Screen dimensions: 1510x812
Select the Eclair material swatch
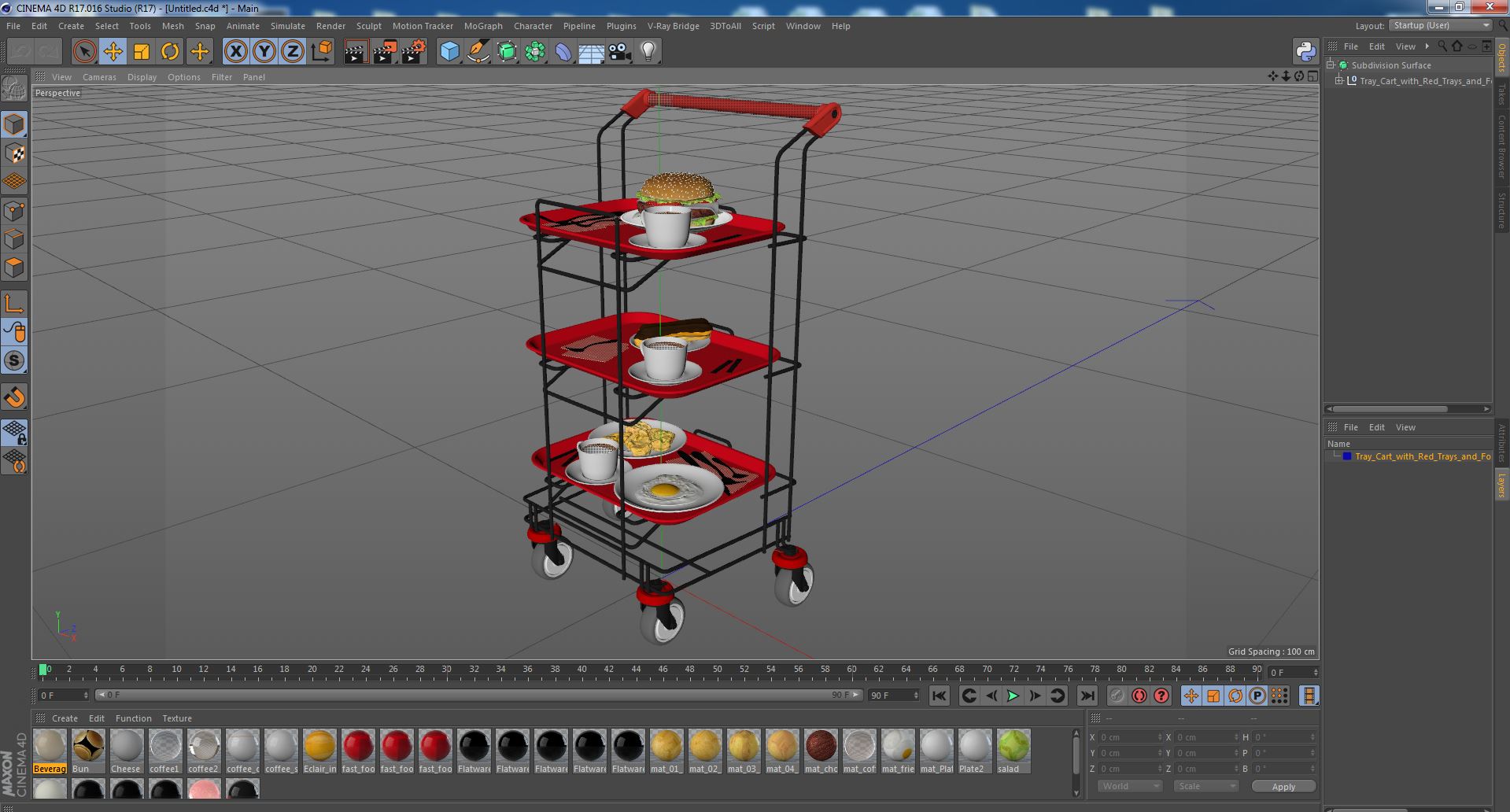(x=319, y=751)
